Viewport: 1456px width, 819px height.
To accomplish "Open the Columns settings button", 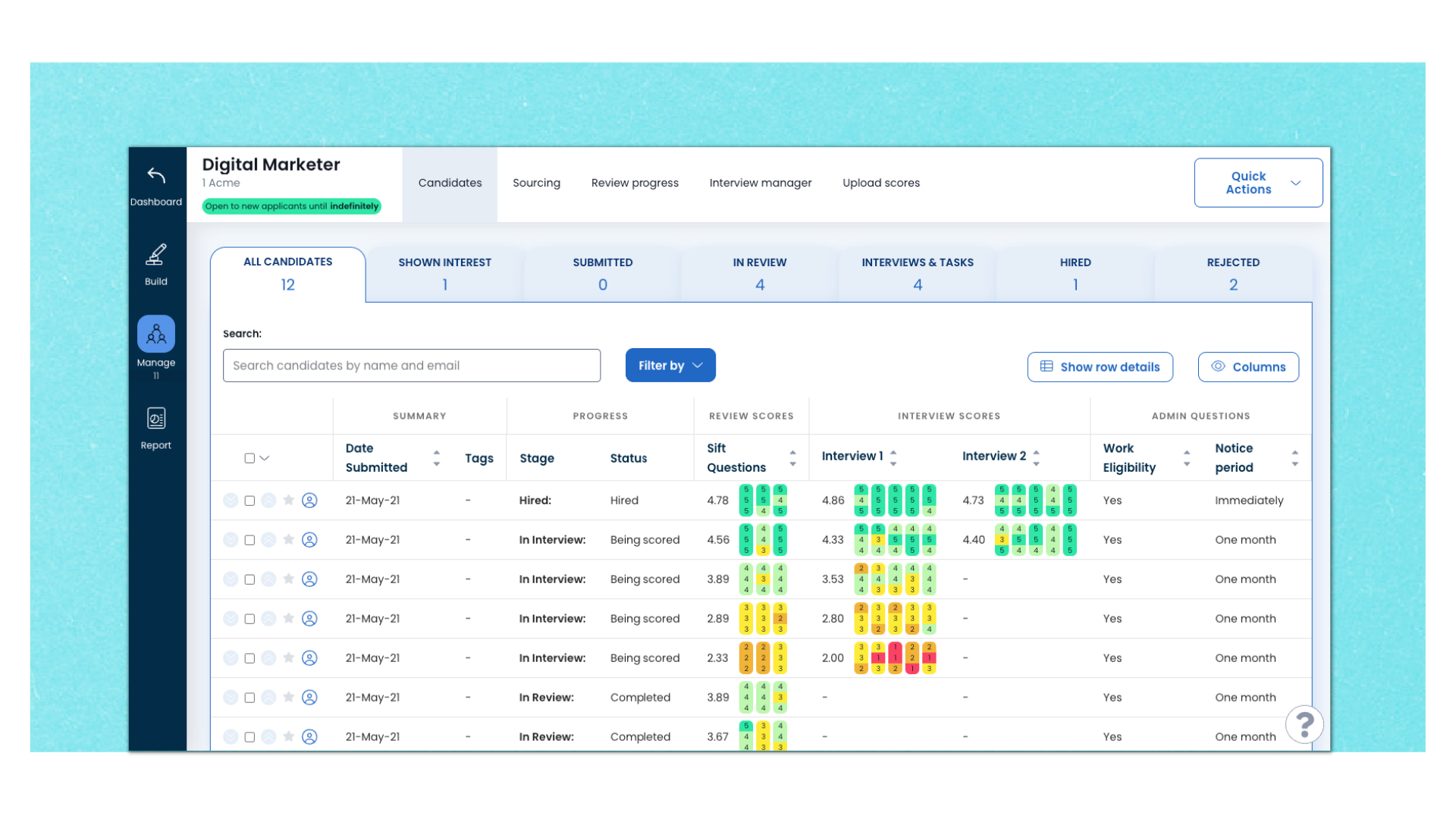I will point(1248,366).
